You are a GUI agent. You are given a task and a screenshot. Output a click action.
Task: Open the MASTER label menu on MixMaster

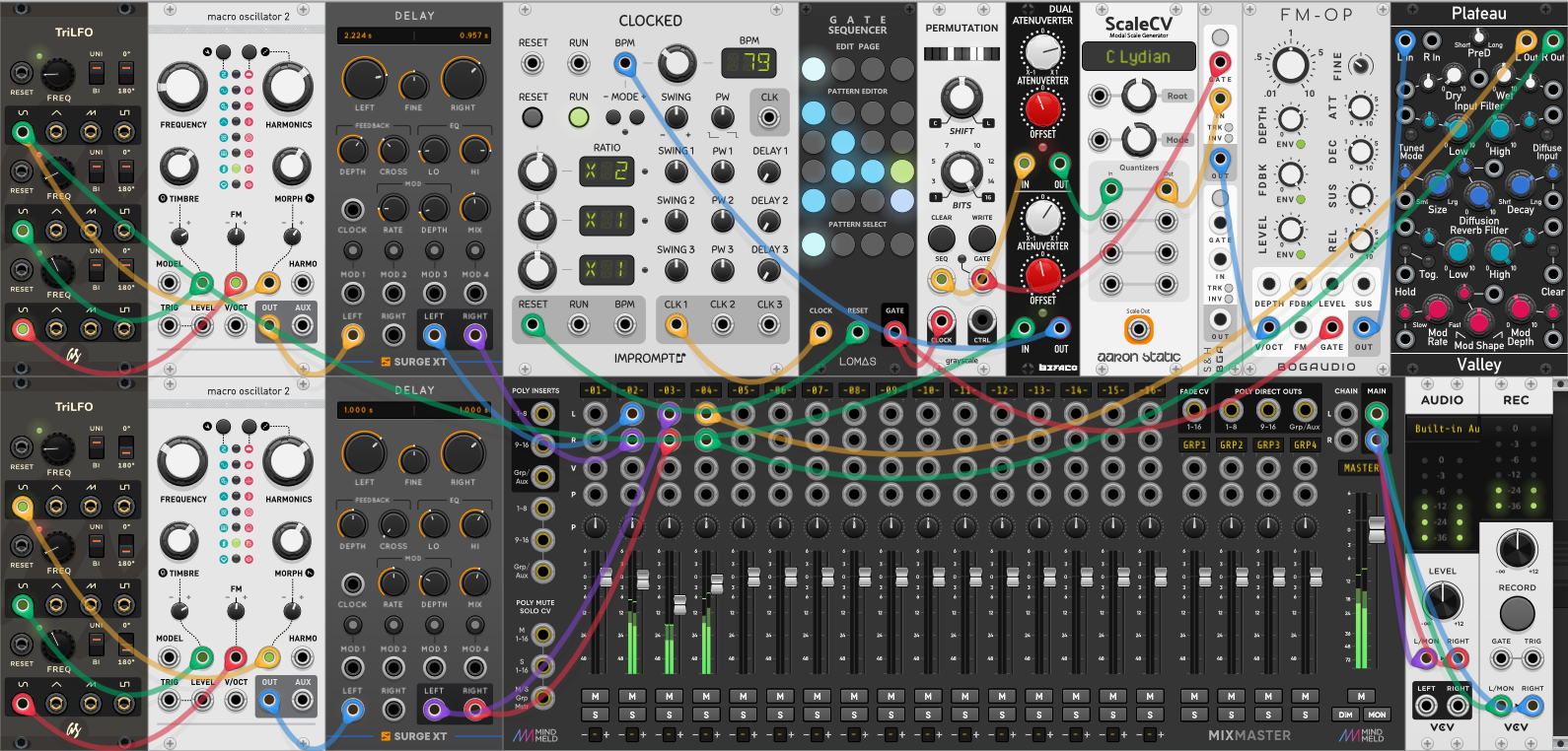click(1361, 468)
